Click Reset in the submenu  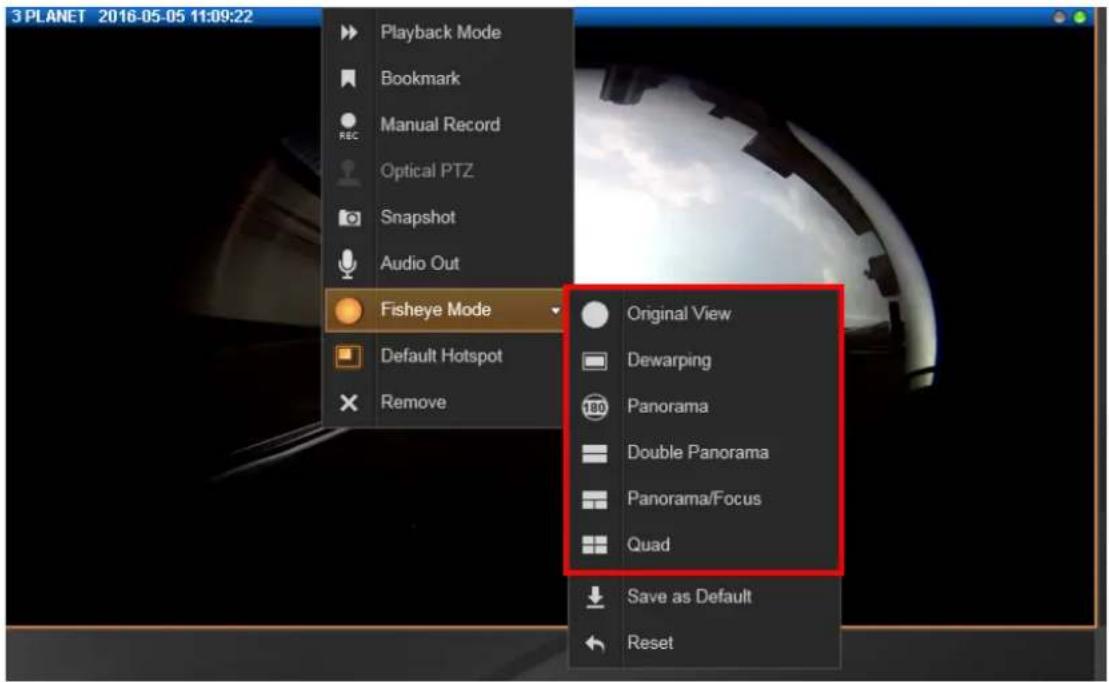(x=704, y=643)
